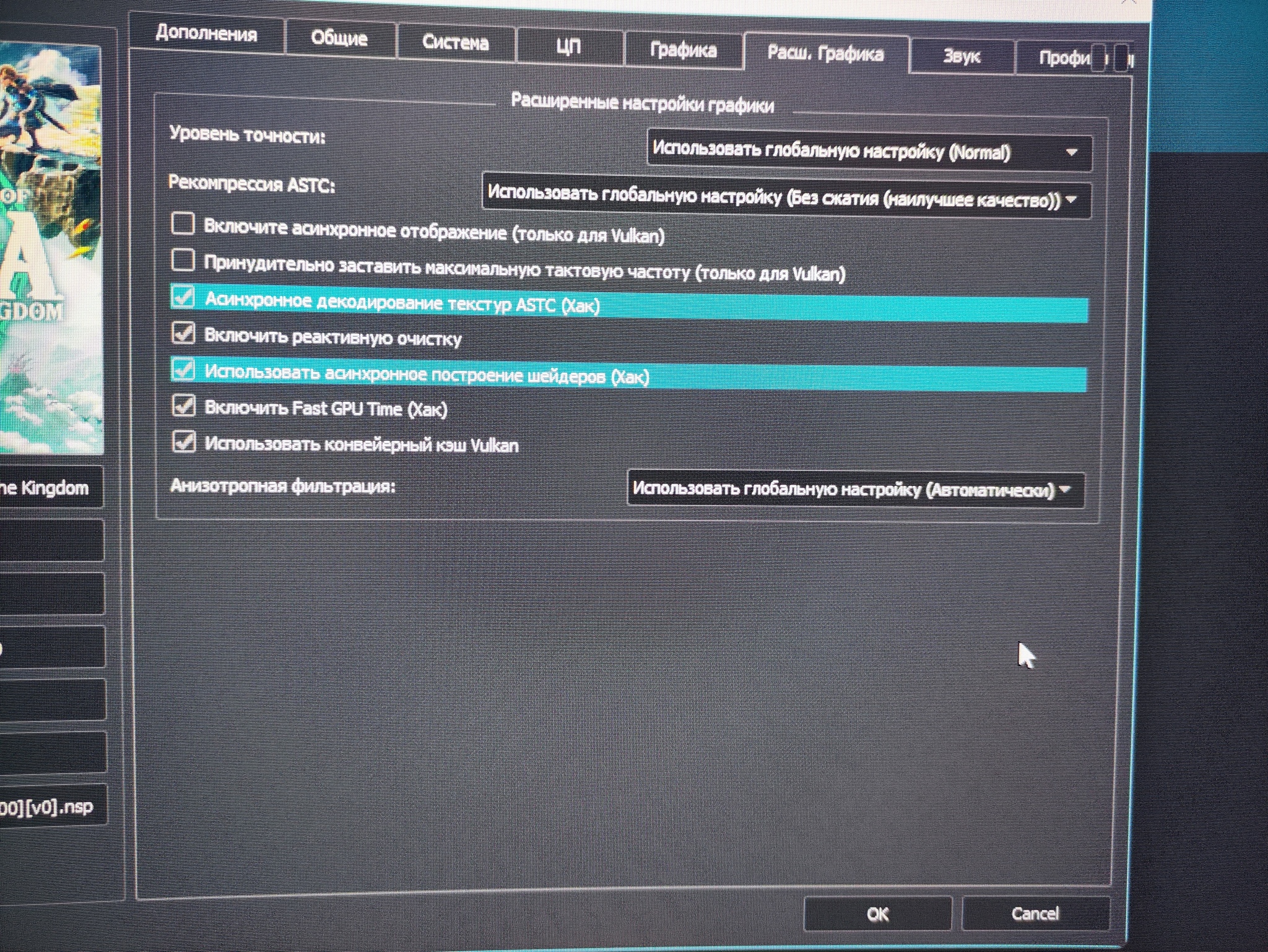Image resolution: width=1268 pixels, height=952 pixels.
Task: Toggle Включить Fast GPU Time checkbox
Action: (x=184, y=405)
